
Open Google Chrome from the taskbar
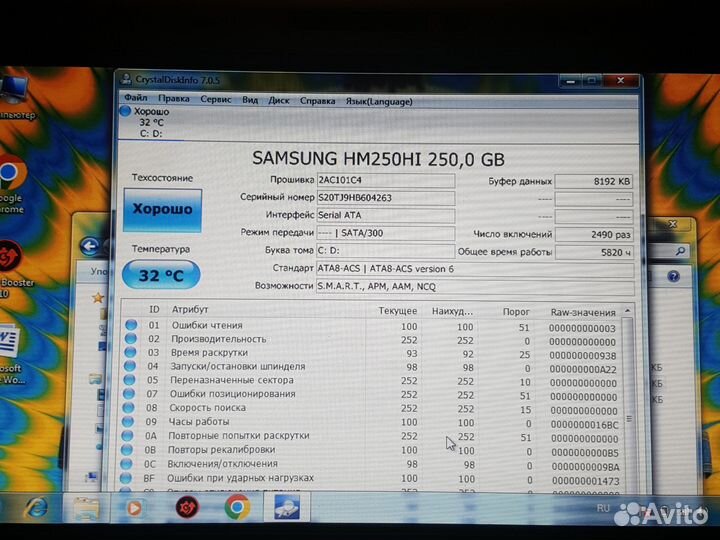pyautogui.click(x=237, y=507)
